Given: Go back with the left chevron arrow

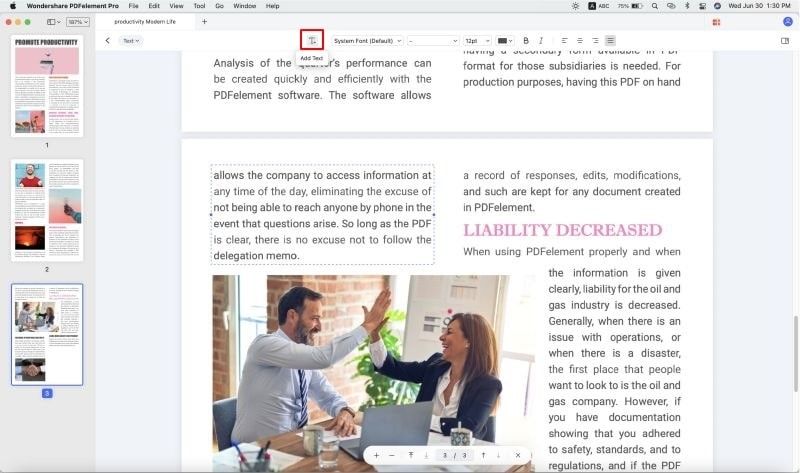Looking at the screenshot, I should tap(107, 40).
